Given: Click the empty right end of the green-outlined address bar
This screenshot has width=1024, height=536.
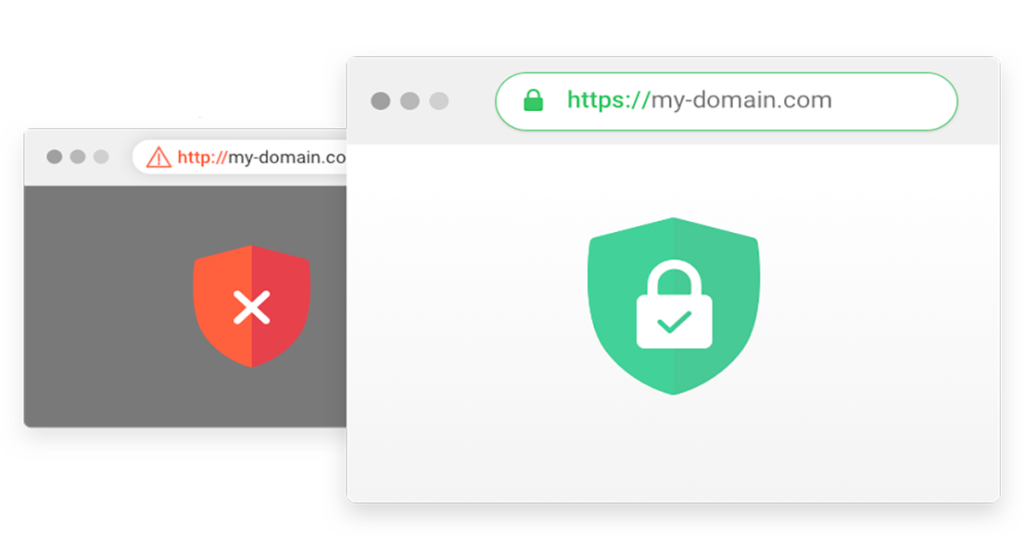Looking at the screenshot, I should click(x=895, y=101).
